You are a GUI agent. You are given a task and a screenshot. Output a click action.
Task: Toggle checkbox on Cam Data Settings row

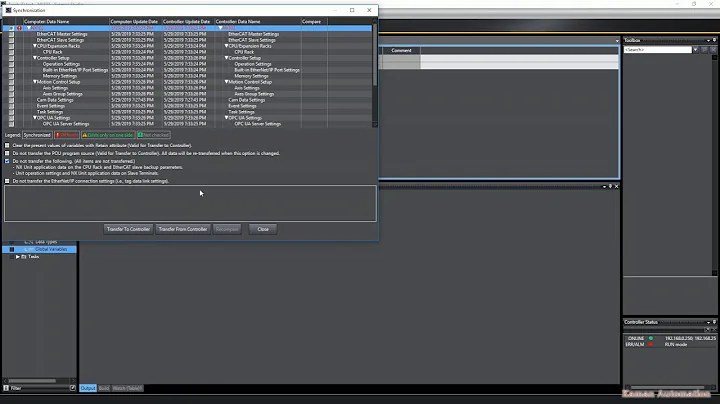coord(11,100)
